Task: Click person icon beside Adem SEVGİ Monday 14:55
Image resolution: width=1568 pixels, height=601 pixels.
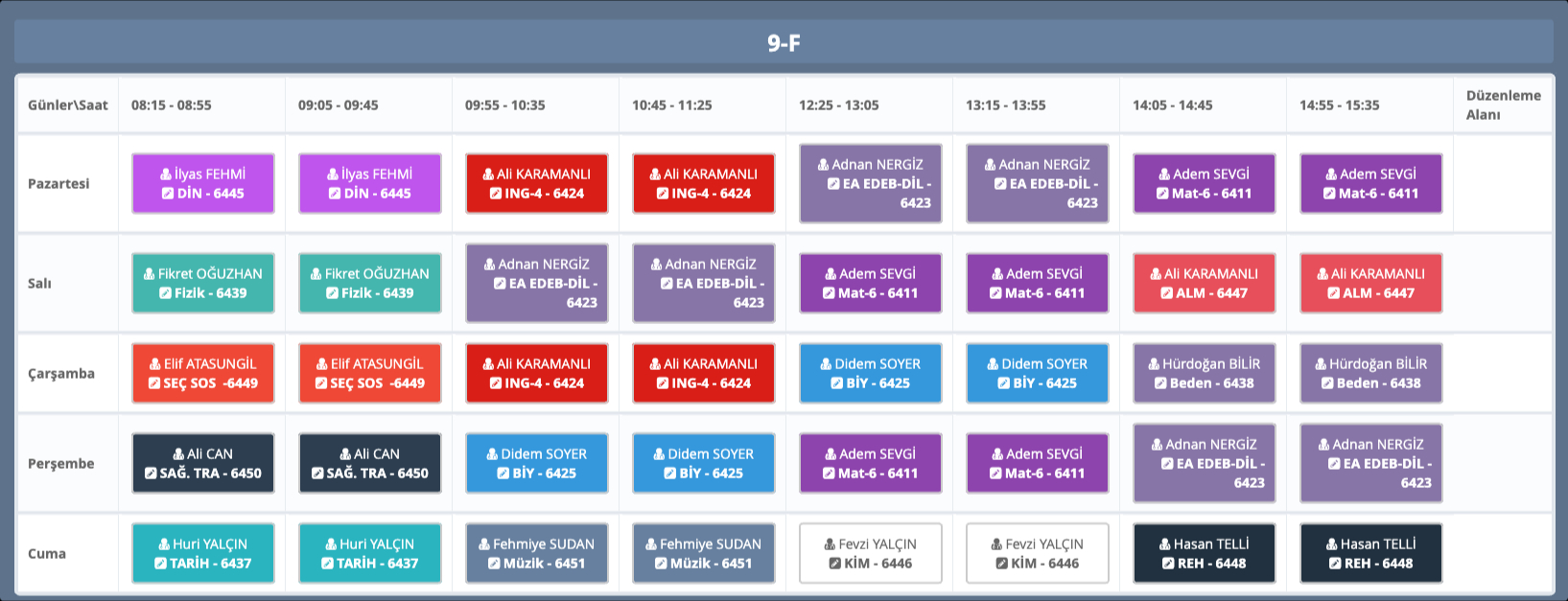Action: (x=1331, y=174)
